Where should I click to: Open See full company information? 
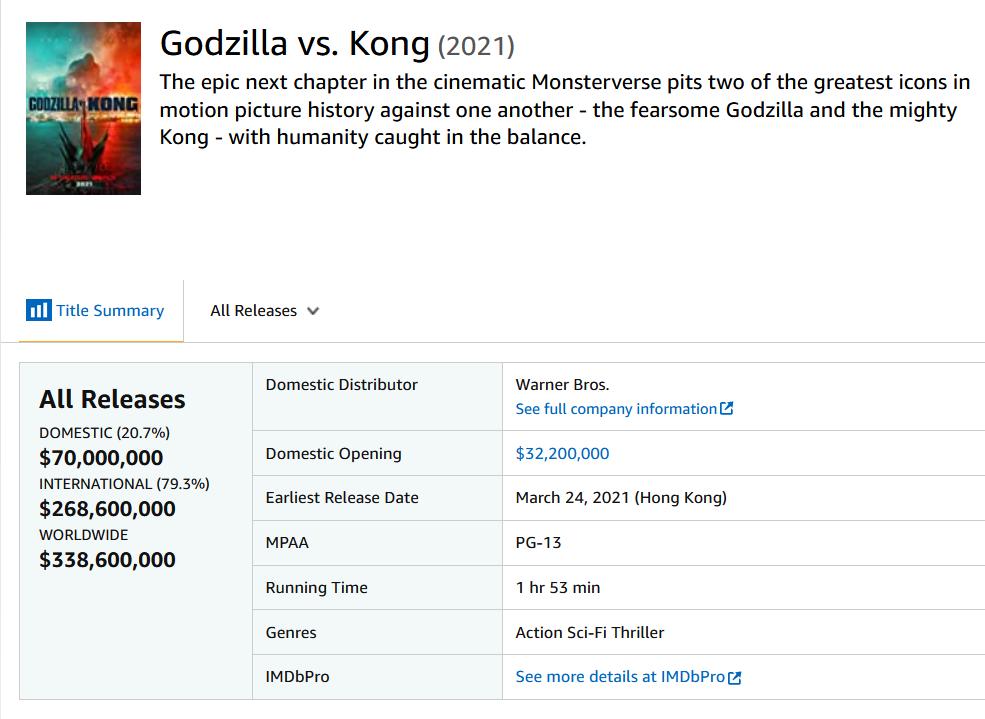(615, 408)
